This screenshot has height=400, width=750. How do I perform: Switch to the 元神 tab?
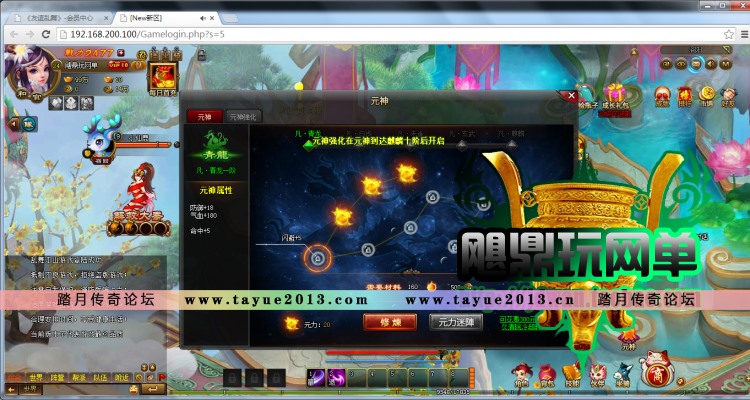[x=205, y=116]
